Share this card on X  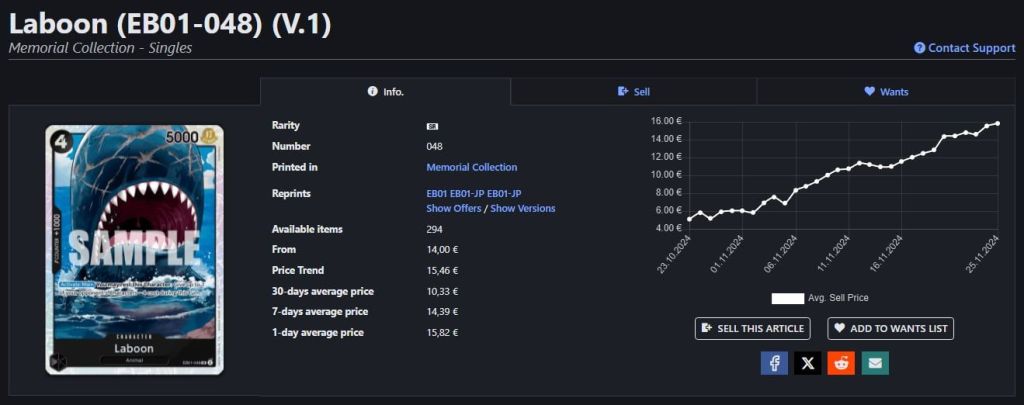coord(807,362)
